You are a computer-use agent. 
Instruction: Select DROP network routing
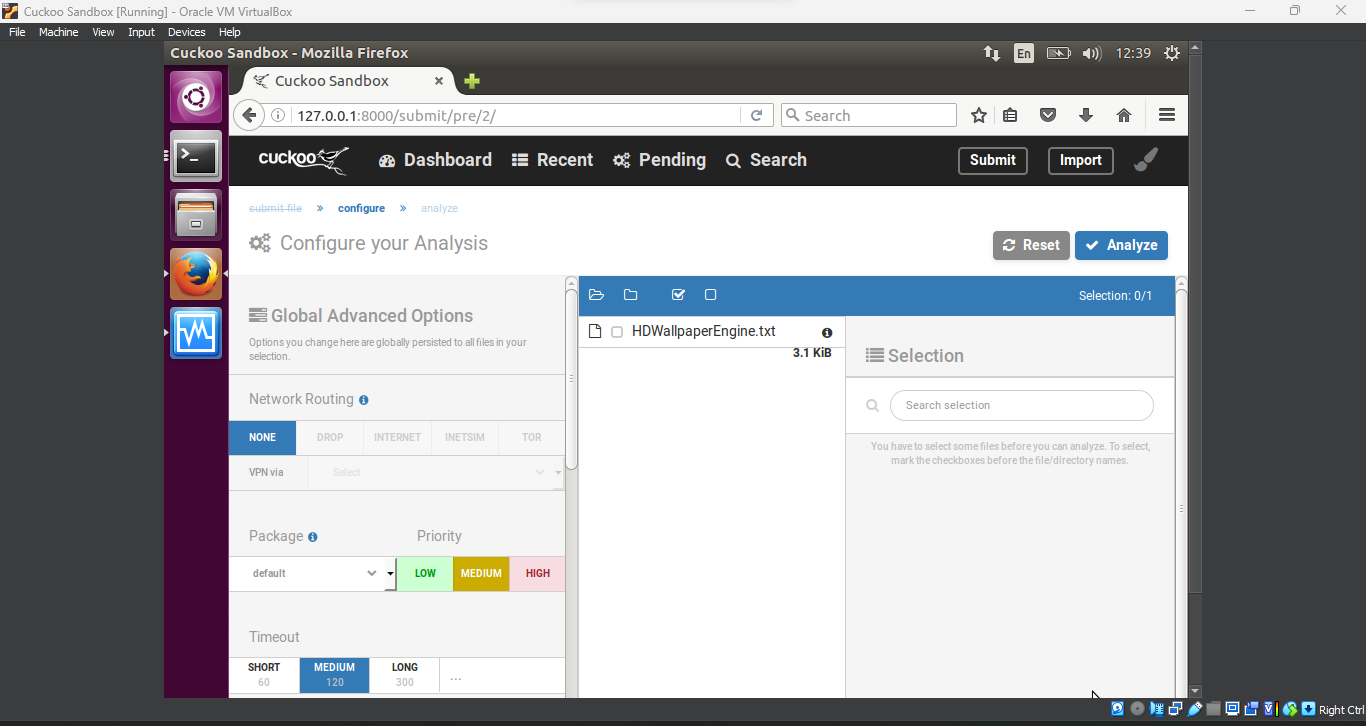click(330, 437)
